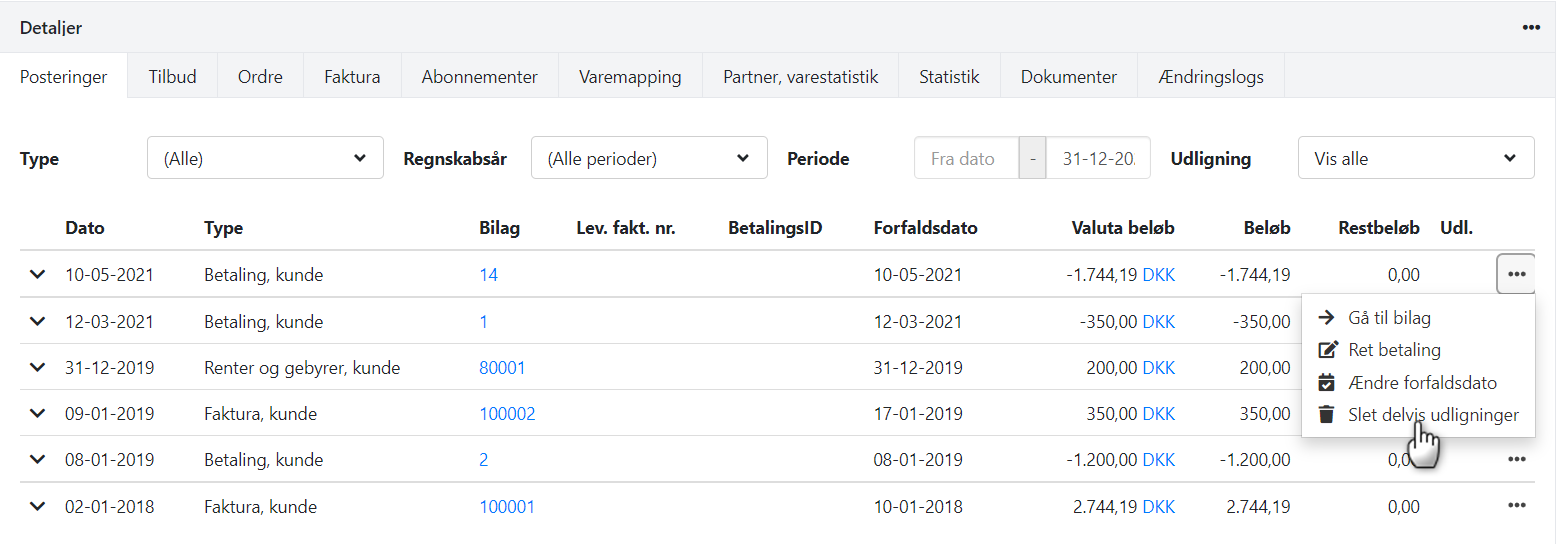
Task: Click the -1.200,00 amount in Beløb column
Action: pyautogui.click(x=1255, y=460)
